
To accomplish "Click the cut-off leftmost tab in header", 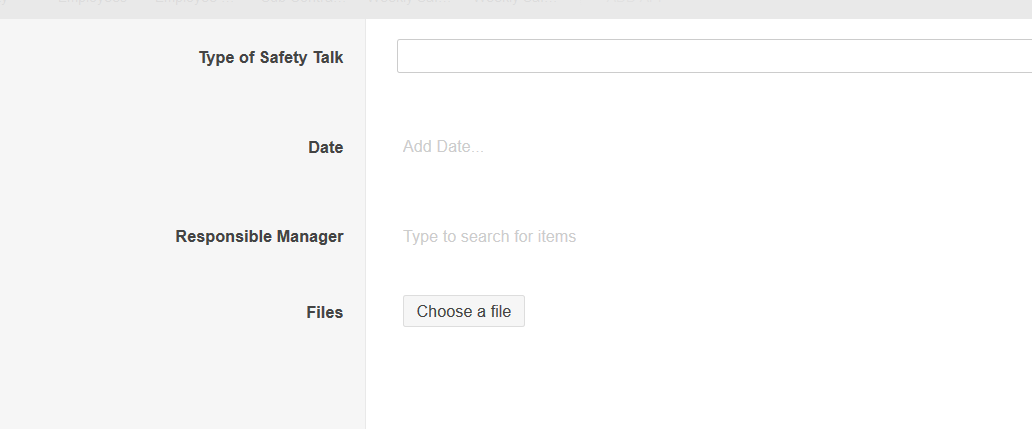I will point(5,3).
